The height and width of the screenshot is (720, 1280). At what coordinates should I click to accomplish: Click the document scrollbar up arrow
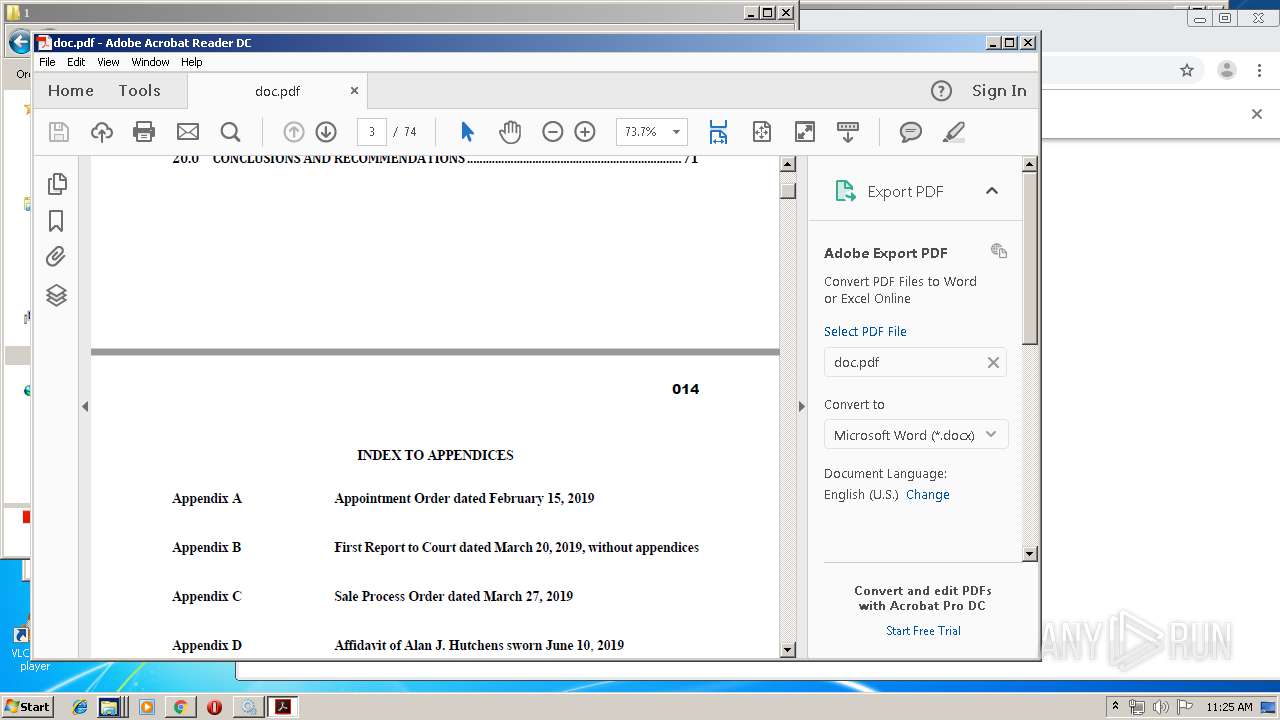pos(787,165)
